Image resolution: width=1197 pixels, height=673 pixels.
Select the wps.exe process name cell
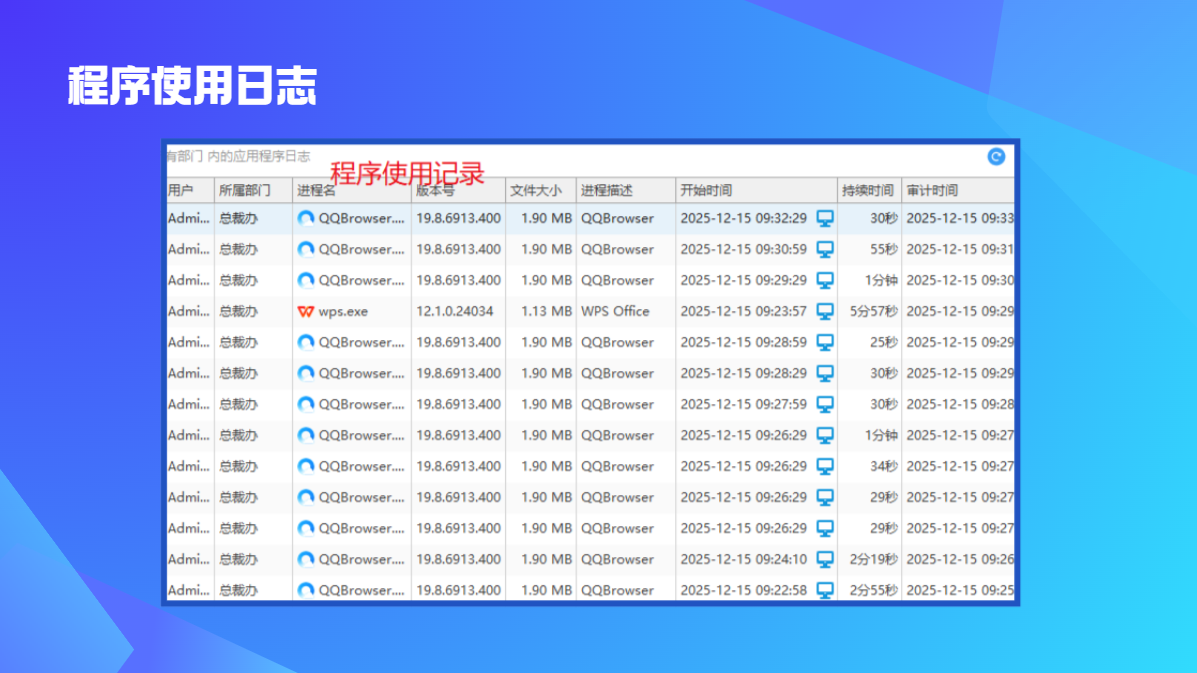tap(343, 311)
